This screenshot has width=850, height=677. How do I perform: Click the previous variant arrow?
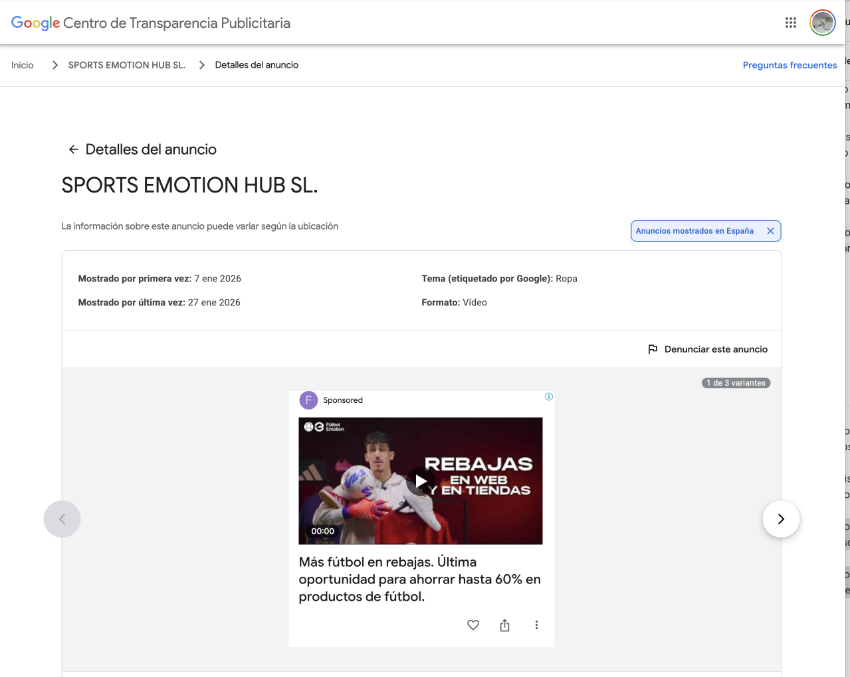(x=62, y=519)
